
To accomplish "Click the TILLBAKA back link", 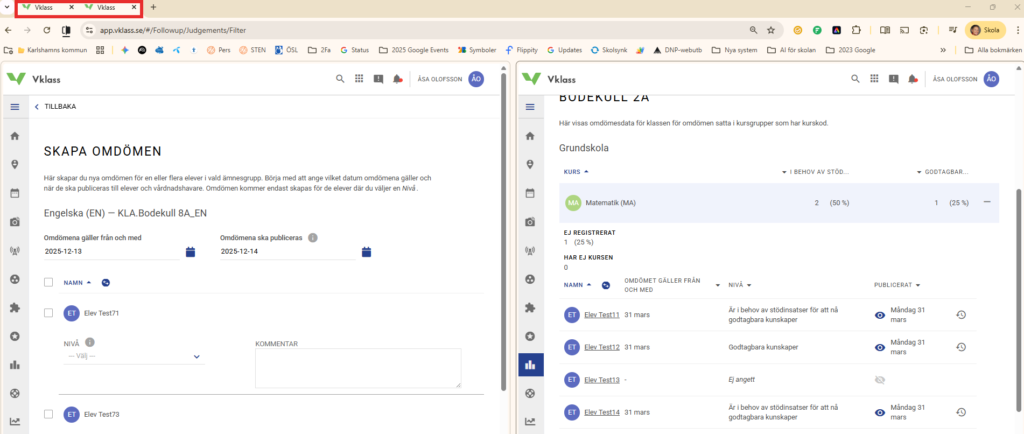I will click(x=55, y=106).
